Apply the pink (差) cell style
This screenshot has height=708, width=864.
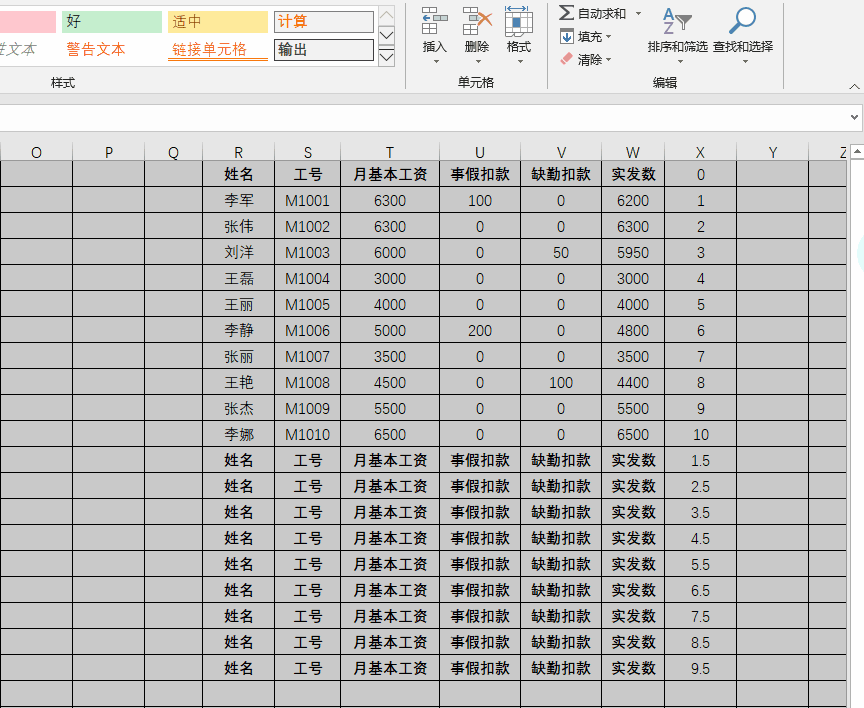28,22
